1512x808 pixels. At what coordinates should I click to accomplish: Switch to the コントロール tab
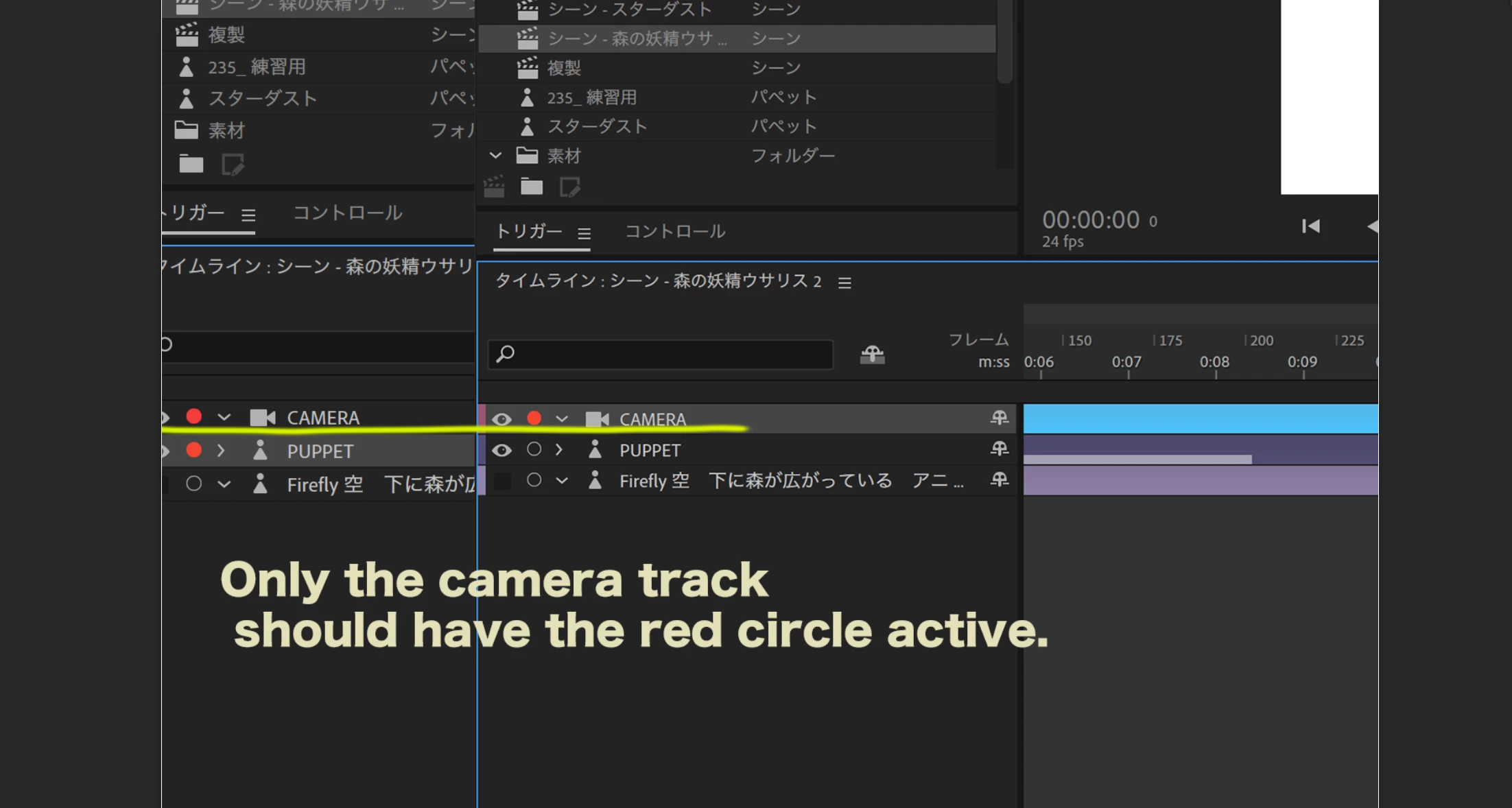point(675,232)
